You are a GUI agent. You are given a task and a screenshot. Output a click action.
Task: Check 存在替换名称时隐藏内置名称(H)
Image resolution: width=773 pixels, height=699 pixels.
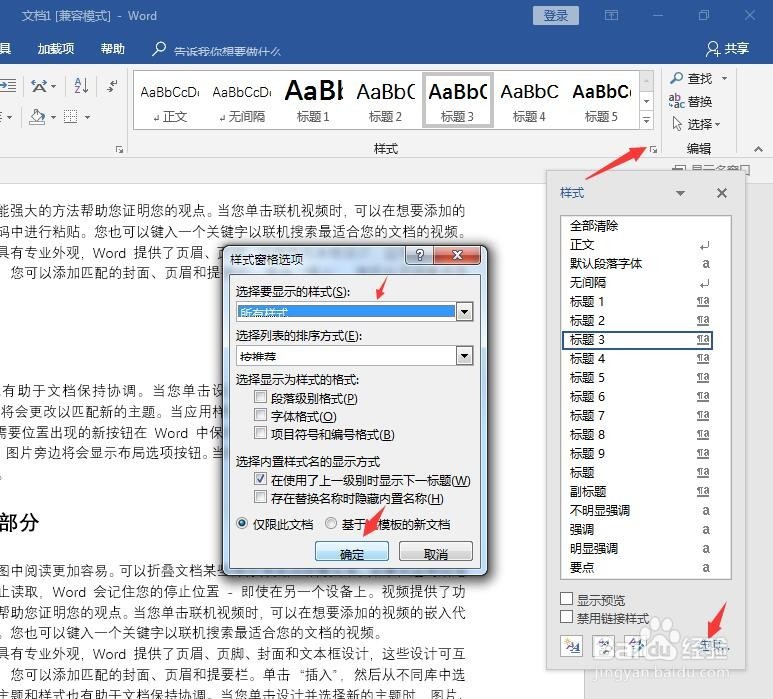[260, 496]
